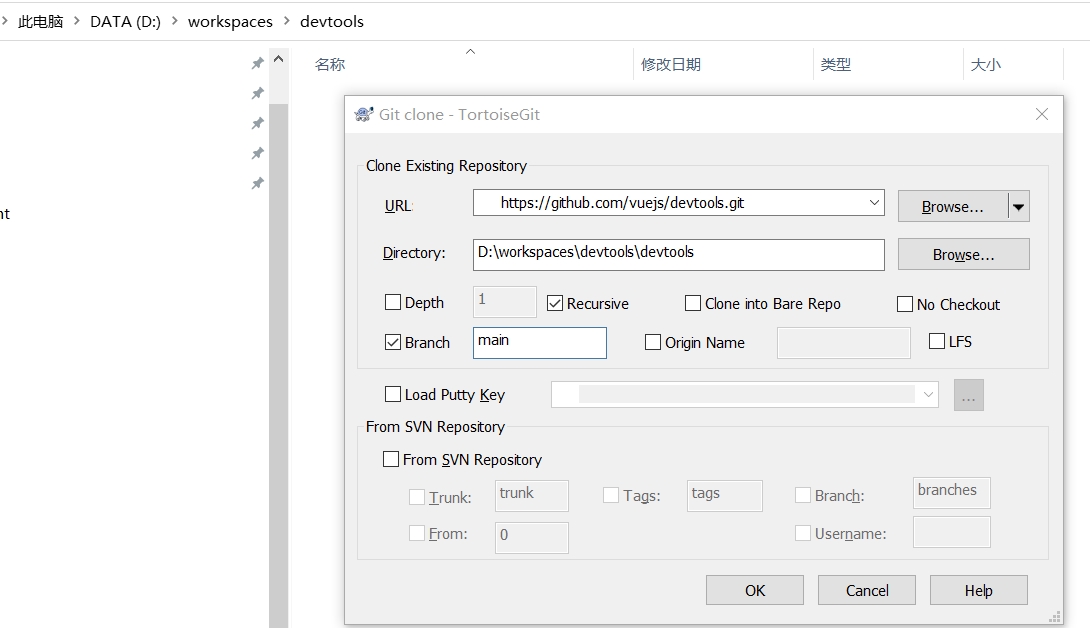The width and height of the screenshot is (1090, 628).
Task: Expand the chevron after workspaces
Action: pyautogui.click(x=286, y=22)
